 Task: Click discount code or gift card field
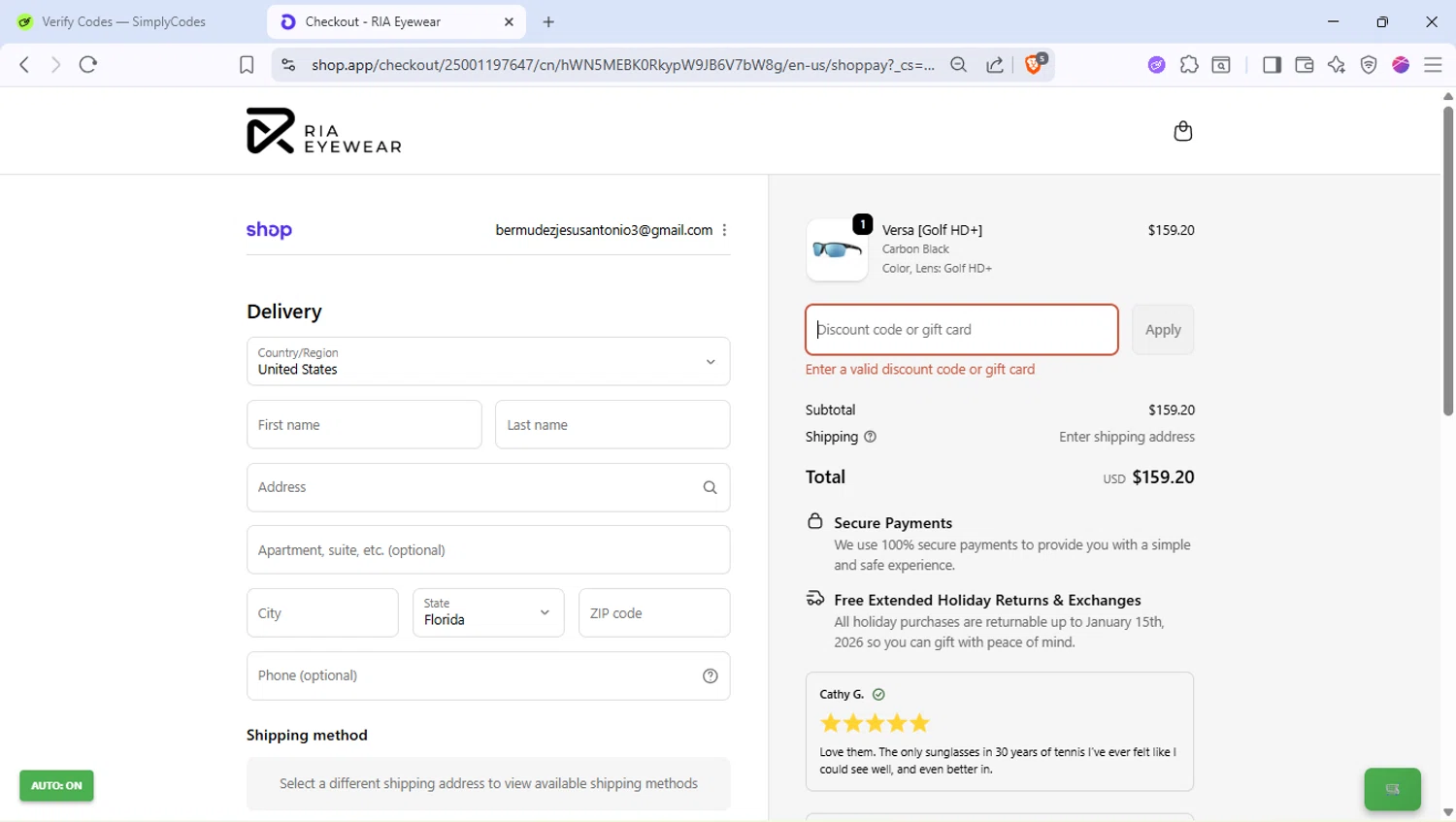click(x=962, y=330)
